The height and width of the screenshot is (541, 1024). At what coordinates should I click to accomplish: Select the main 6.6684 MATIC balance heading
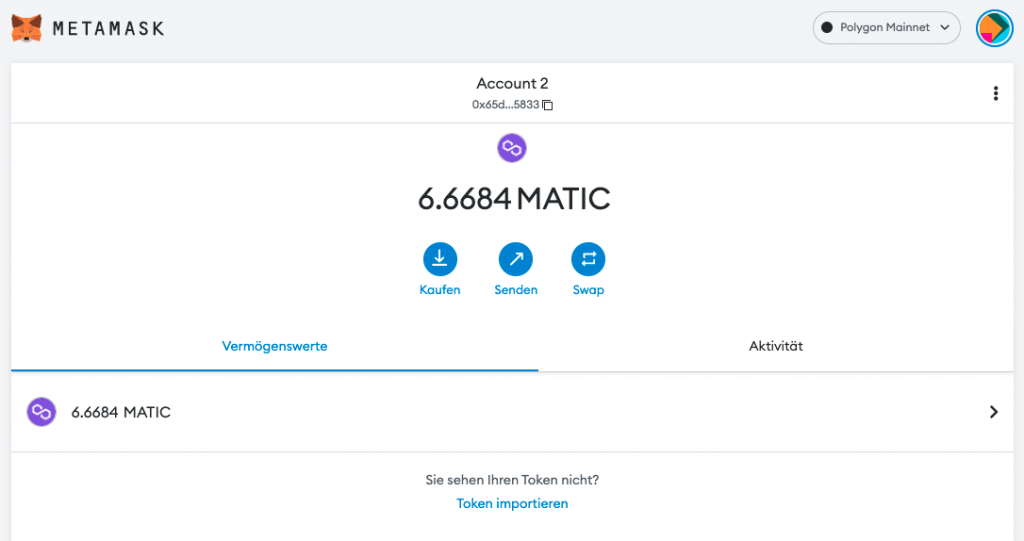coord(513,199)
